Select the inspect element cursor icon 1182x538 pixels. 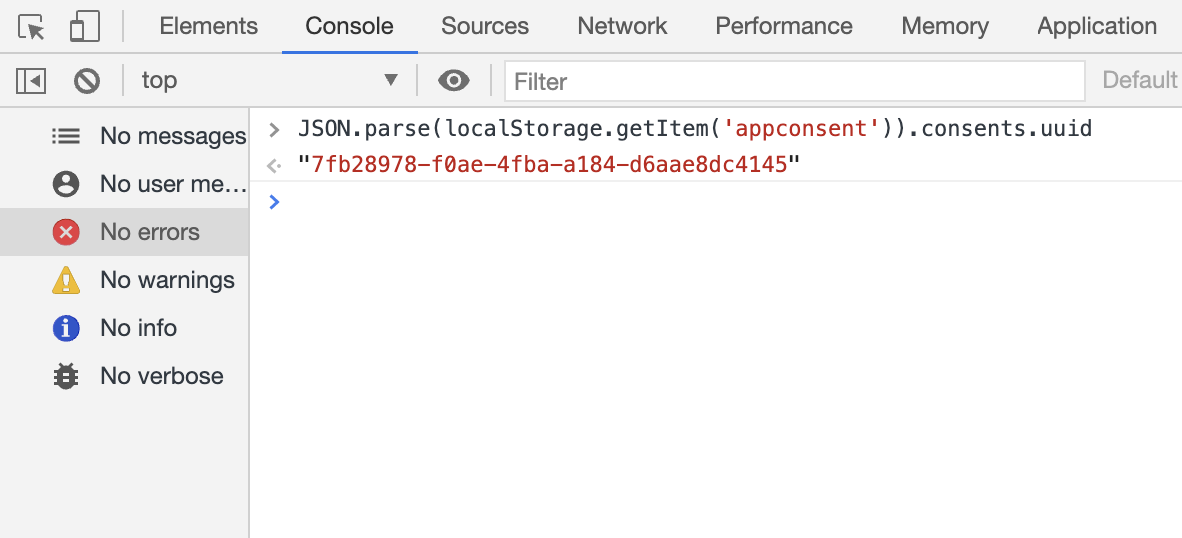[x=32, y=27]
